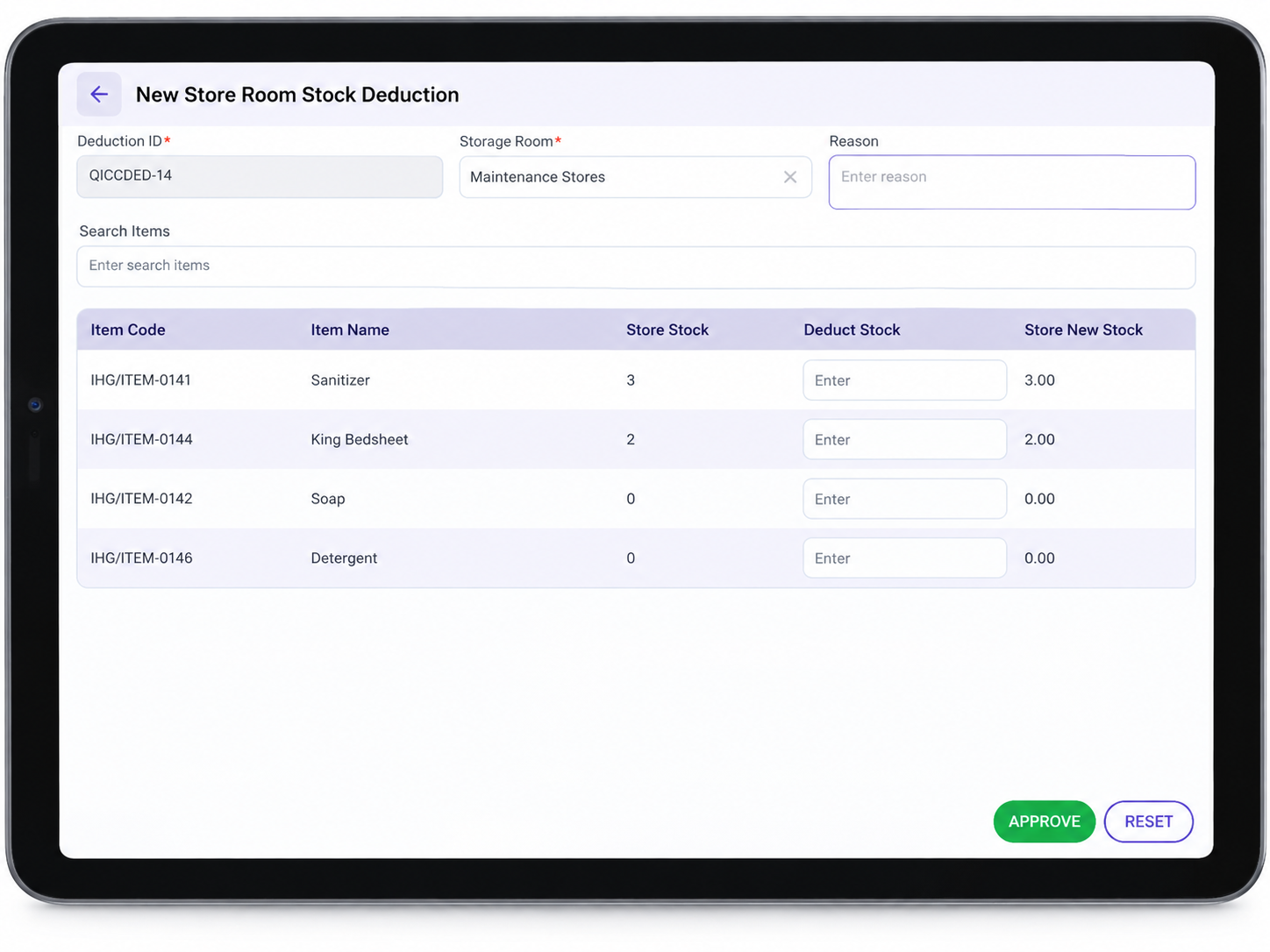Screen dimensions: 1270x952
Task: Set Deduct Stock for Sanitizer
Action: coord(904,380)
